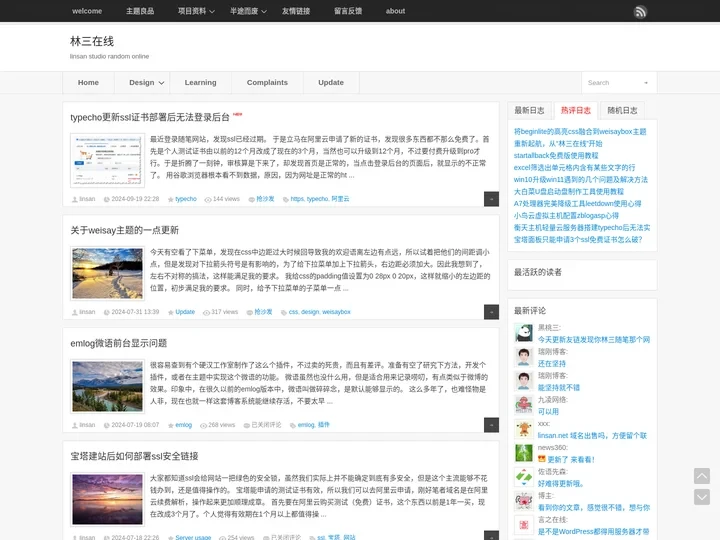
Task: Click the 阿里云 tag link
Action: tap(340, 199)
